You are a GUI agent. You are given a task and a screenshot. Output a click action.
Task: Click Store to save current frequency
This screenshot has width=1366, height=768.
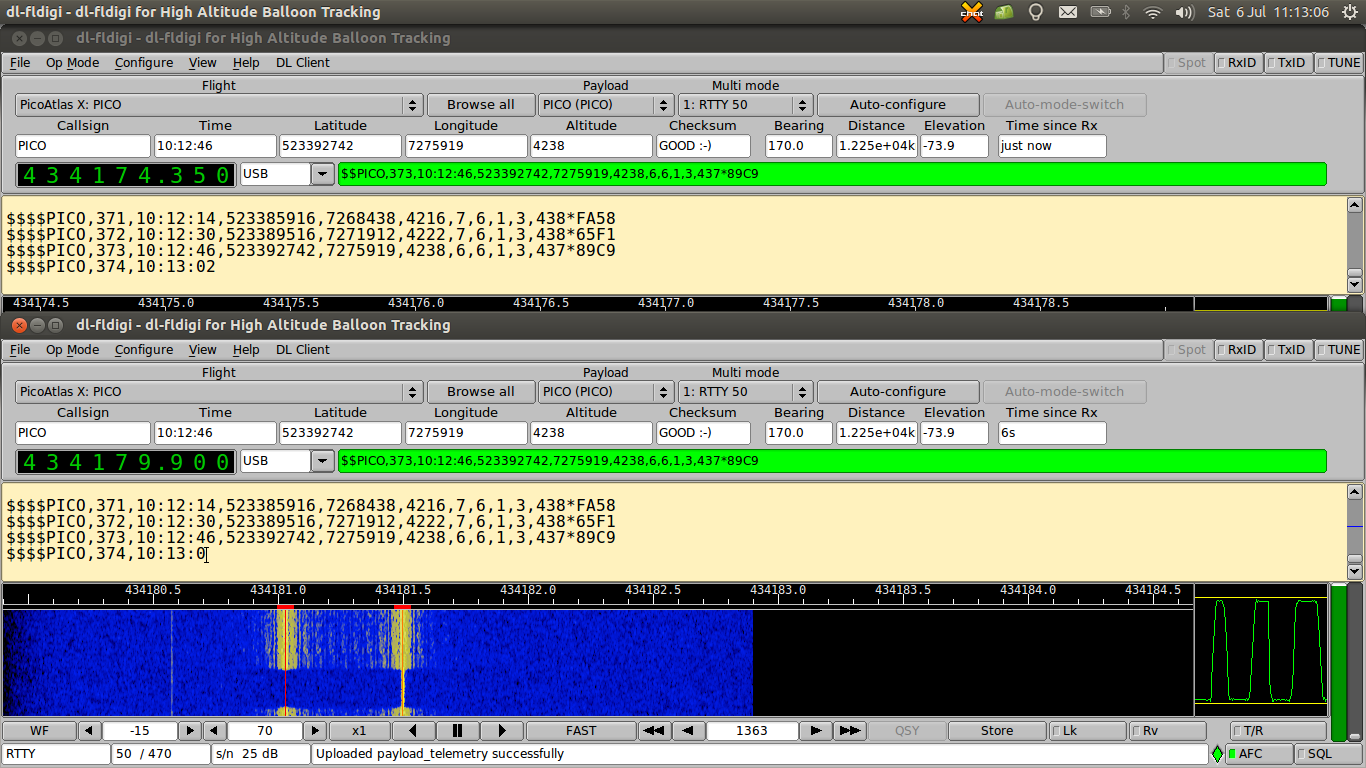tap(996, 730)
